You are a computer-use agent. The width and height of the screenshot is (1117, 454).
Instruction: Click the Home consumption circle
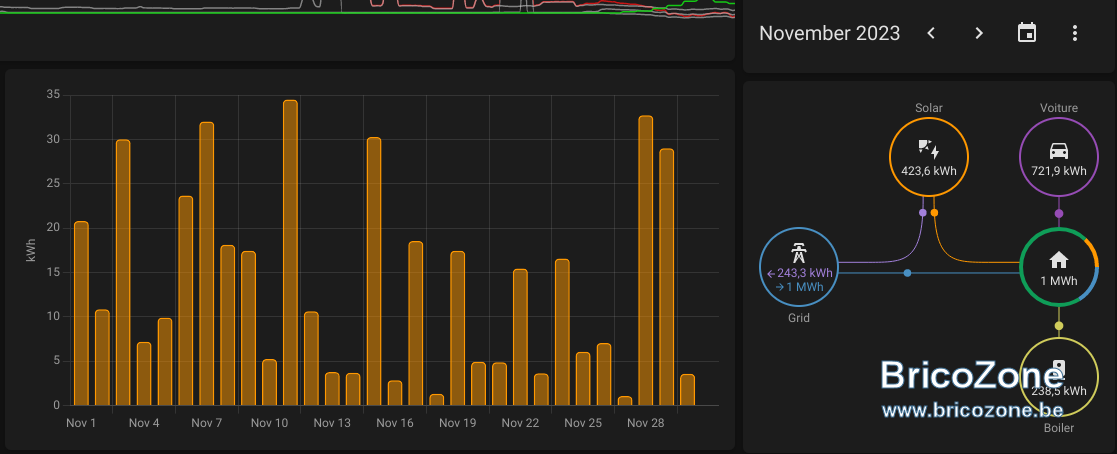tap(1059, 267)
